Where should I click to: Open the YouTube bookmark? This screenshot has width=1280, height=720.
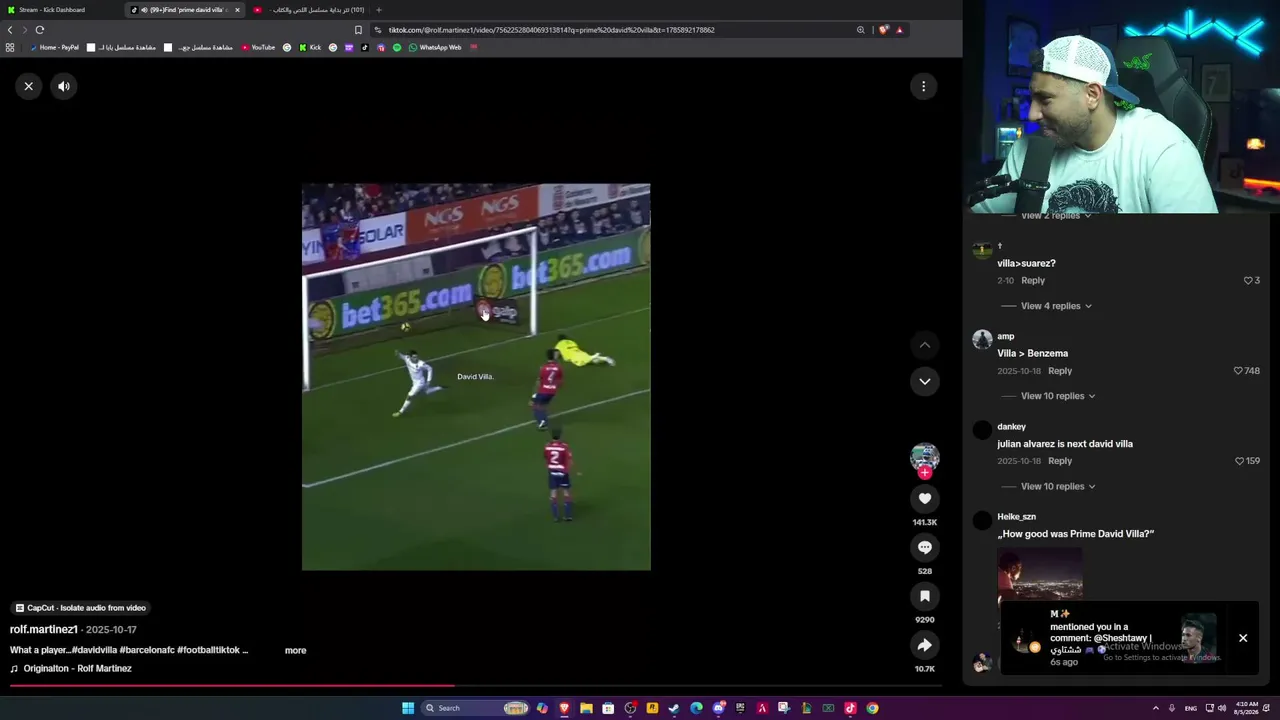coord(258,47)
